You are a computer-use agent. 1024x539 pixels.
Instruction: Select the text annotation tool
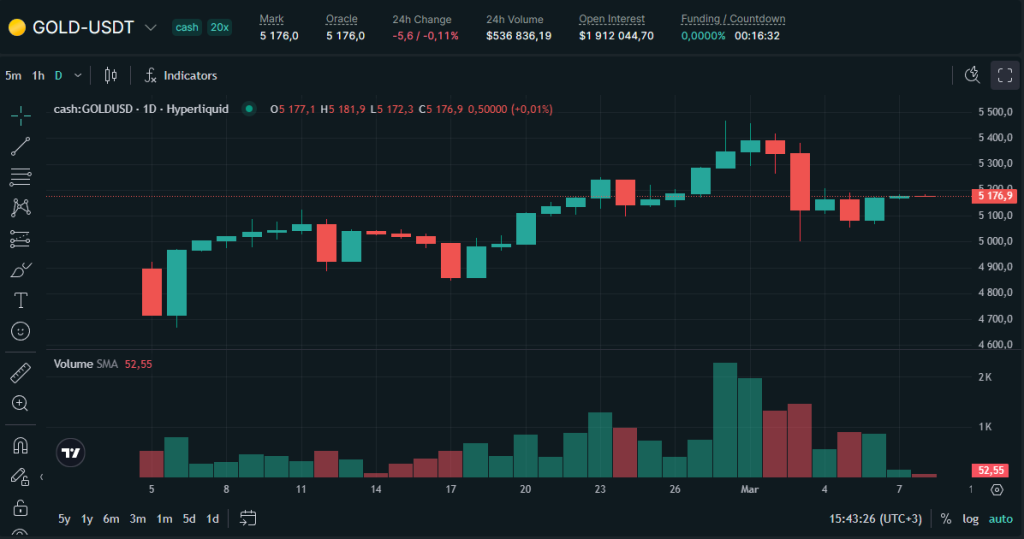(20, 300)
